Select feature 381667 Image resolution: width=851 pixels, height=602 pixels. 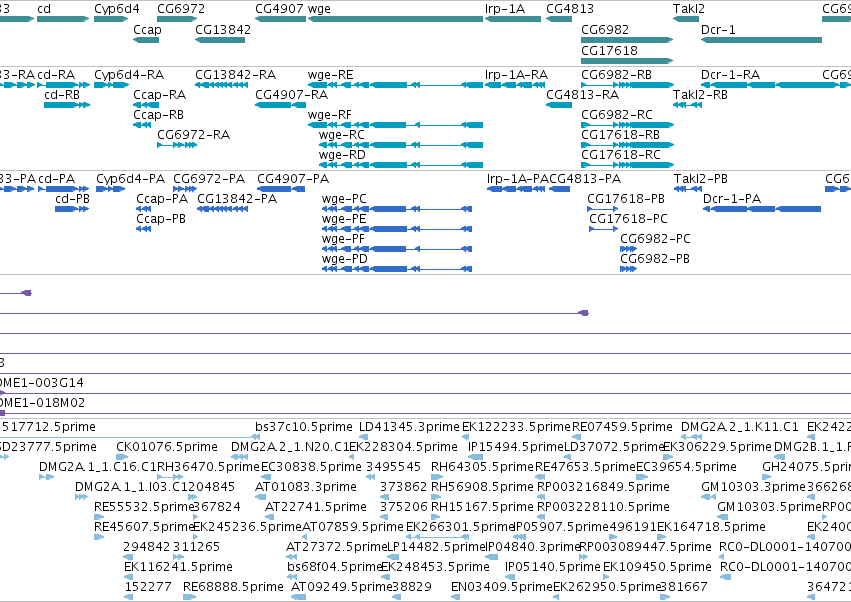pyautogui.click(x=684, y=587)
